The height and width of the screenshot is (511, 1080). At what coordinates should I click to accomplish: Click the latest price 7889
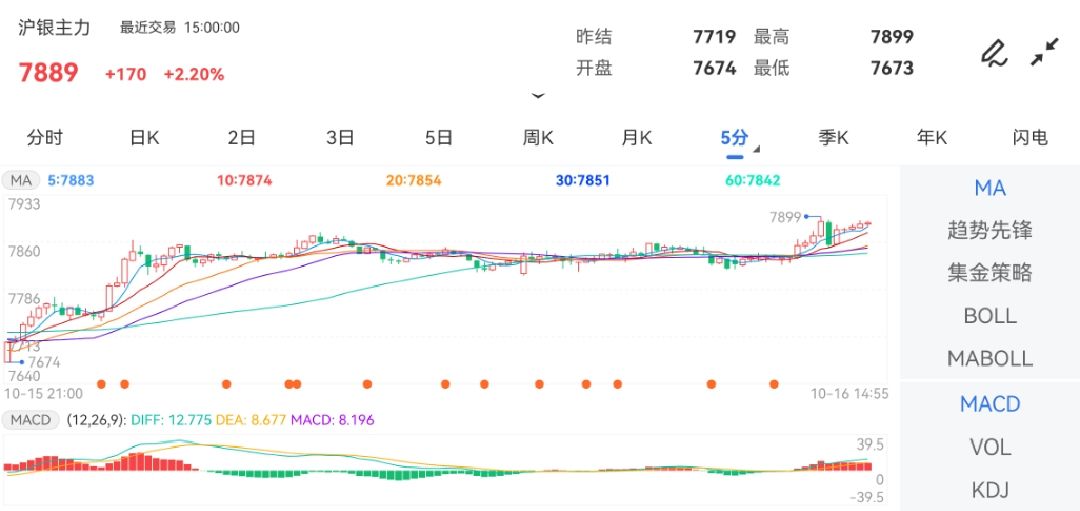coord(48,72)
